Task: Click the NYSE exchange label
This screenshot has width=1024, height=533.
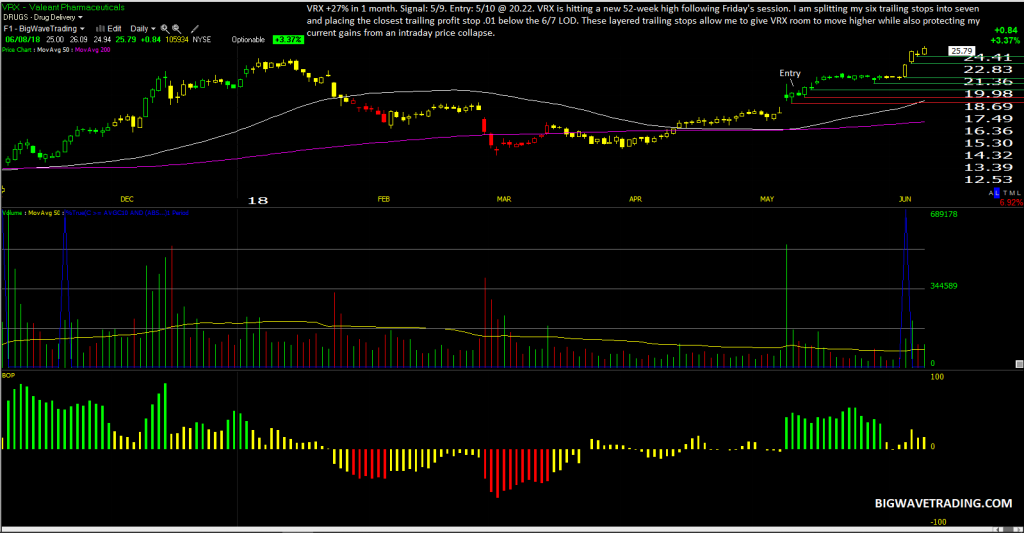Action: point(202,40)
